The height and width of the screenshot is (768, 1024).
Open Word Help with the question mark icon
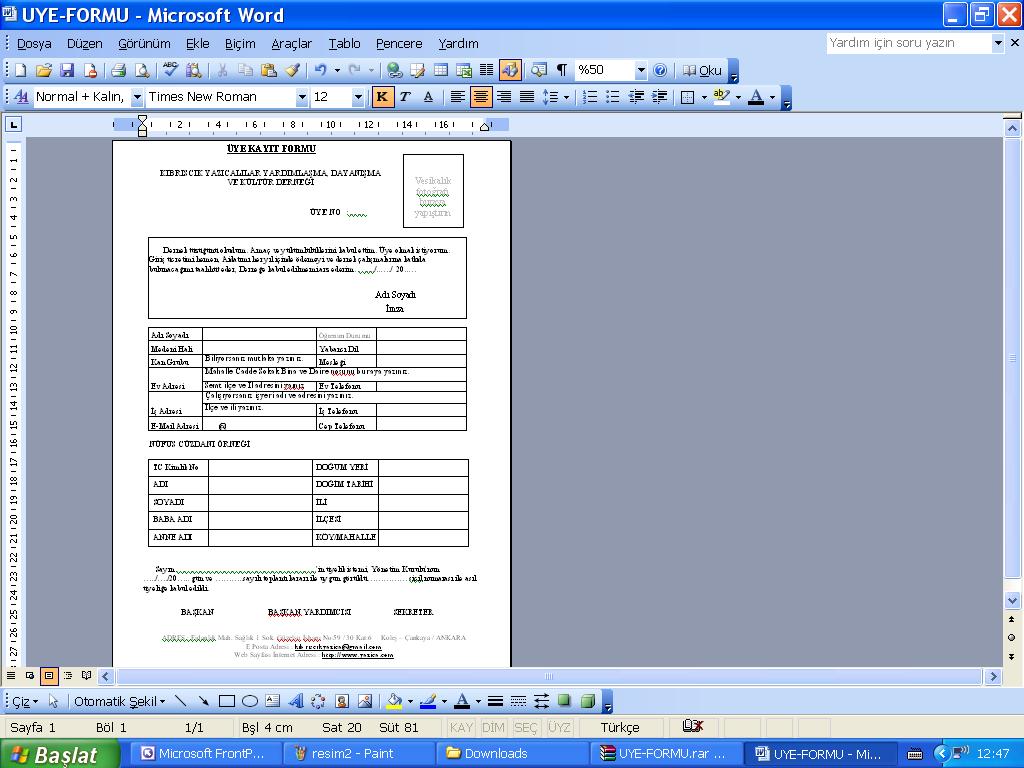tap(660, 70)
